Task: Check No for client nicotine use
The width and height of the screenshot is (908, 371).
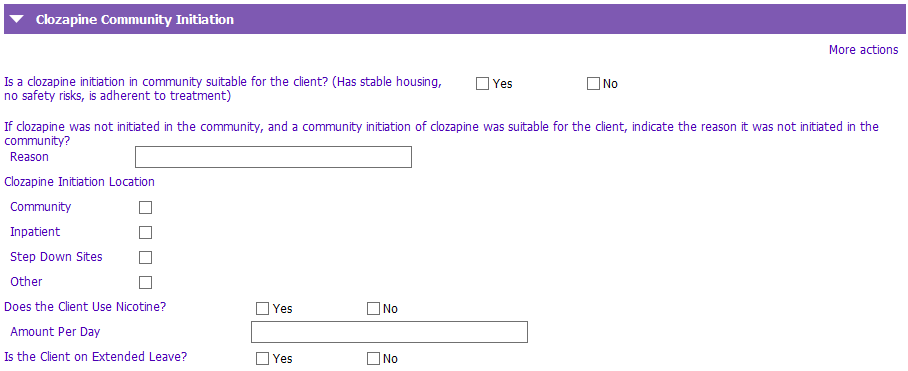Action: (374, 308)
